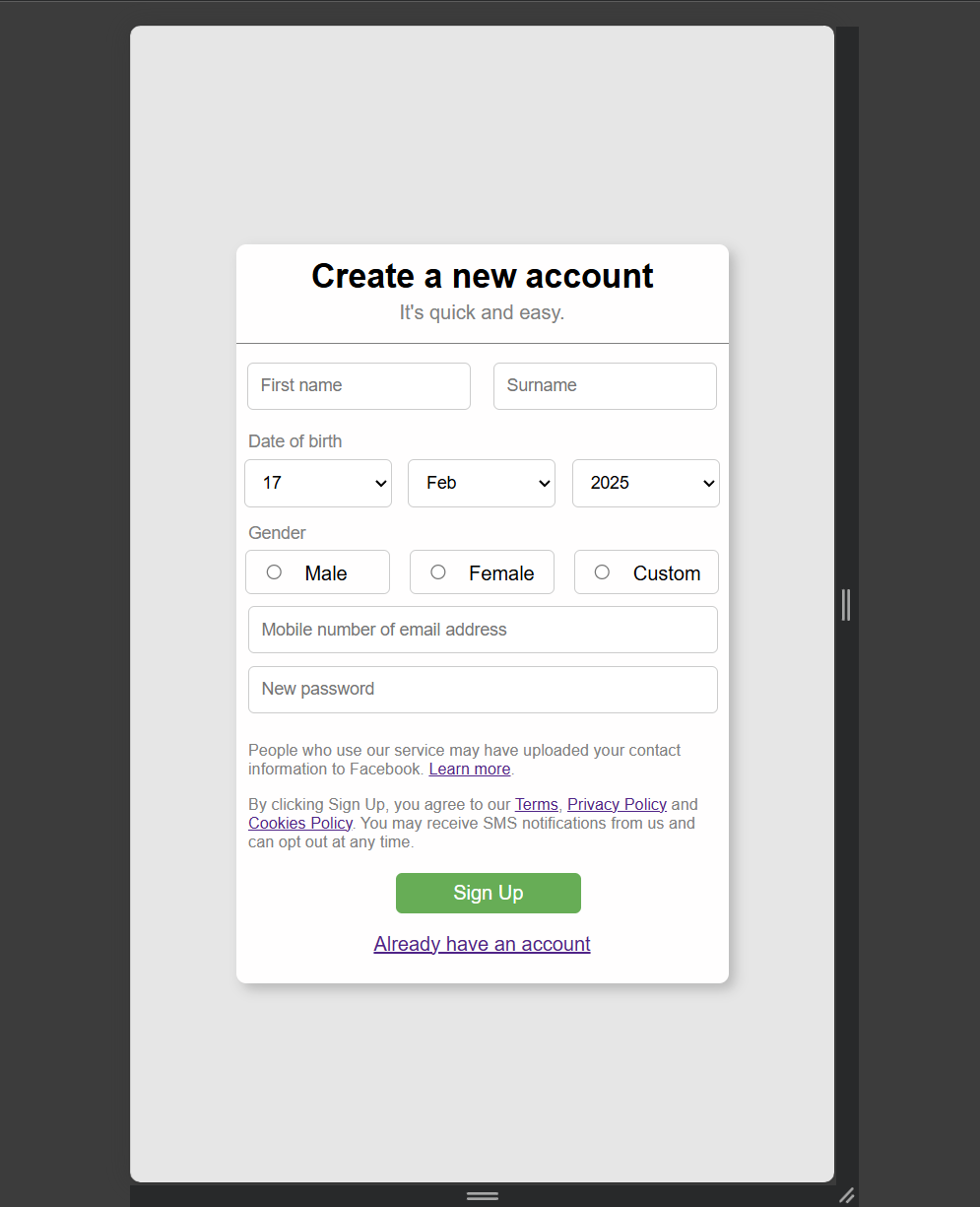Click the corner diagonal resize handle

846,1195
